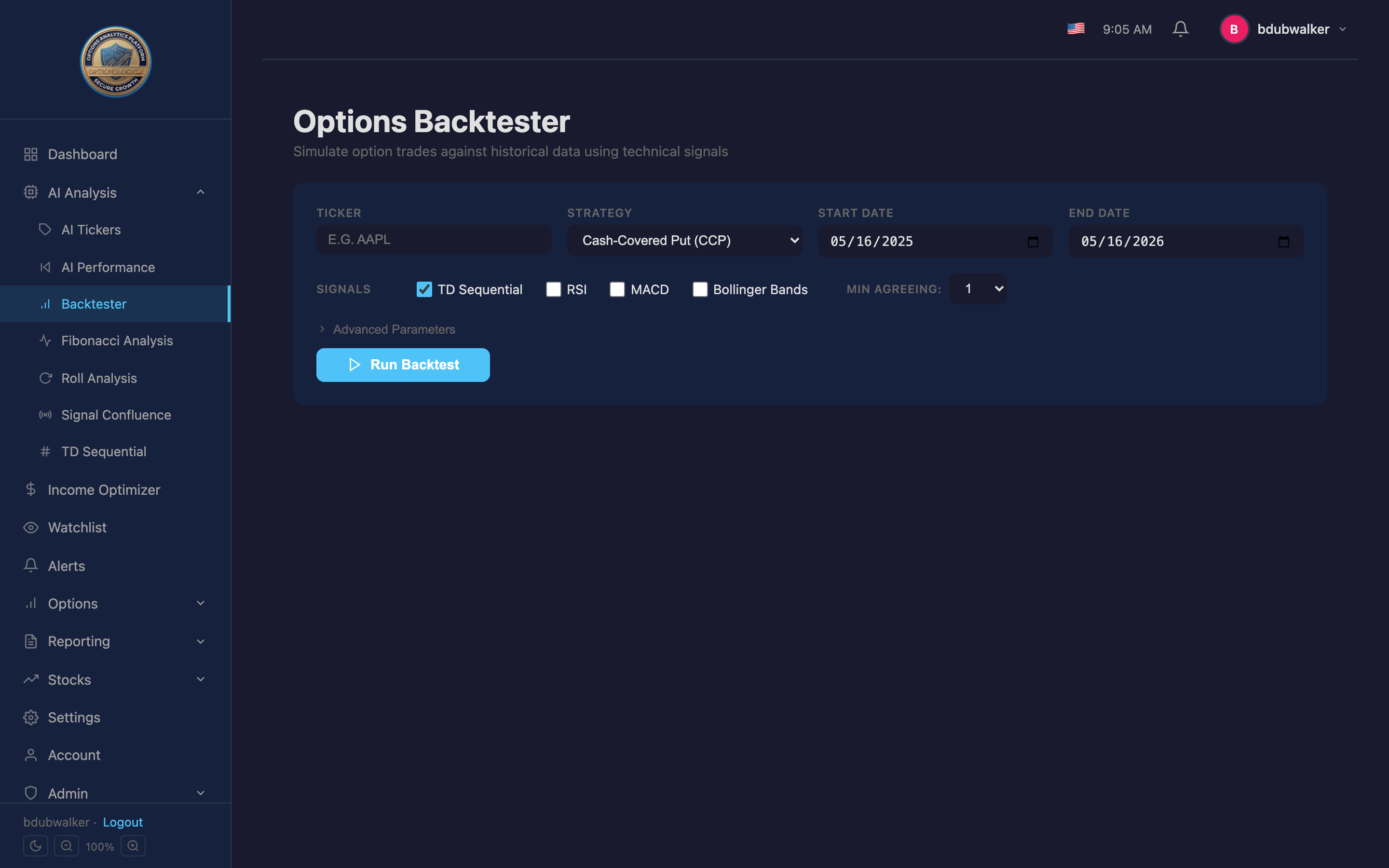Viewport: 1389px width, 868px height.
Task: Click the Logout link
Action: 123,822
